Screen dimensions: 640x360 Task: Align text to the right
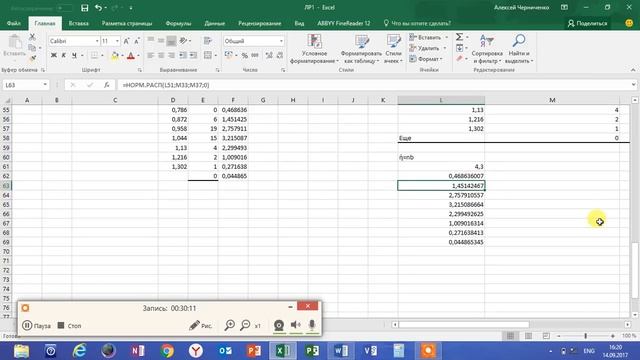(x=171, y=55)
